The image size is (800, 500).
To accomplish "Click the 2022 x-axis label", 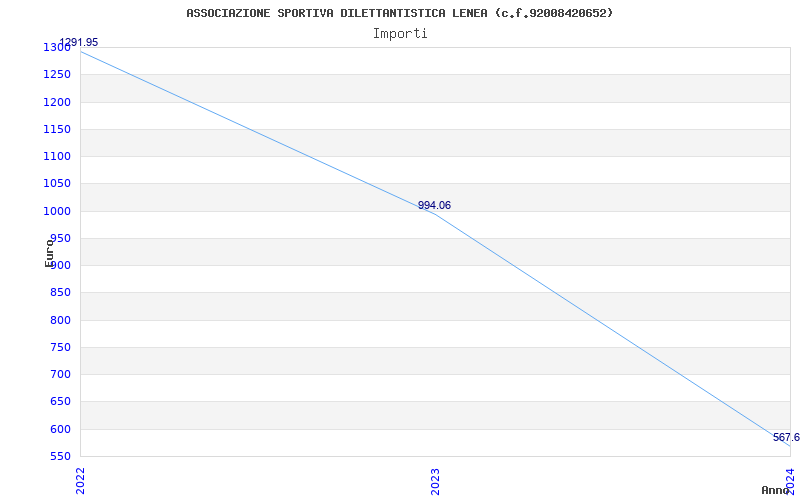I will point(81,481).
